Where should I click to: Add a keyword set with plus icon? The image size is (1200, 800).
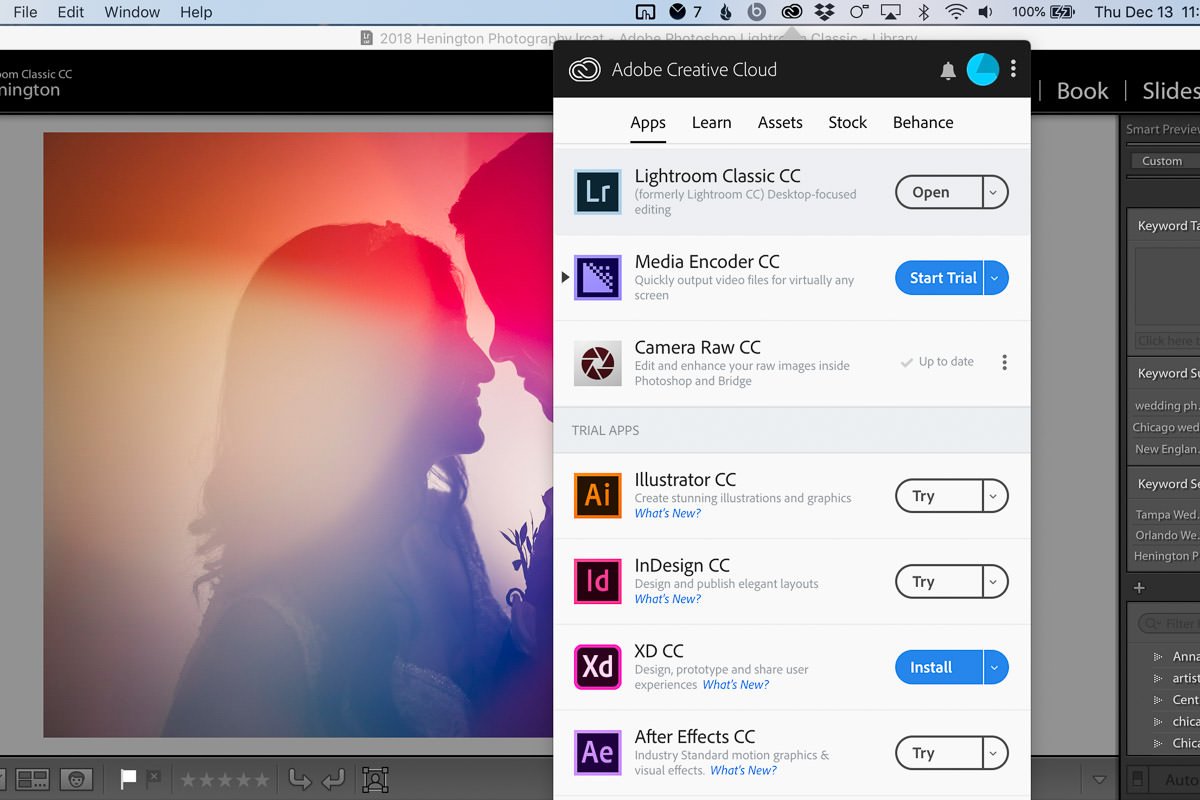pyautogui.click(x=1139, y=587)
